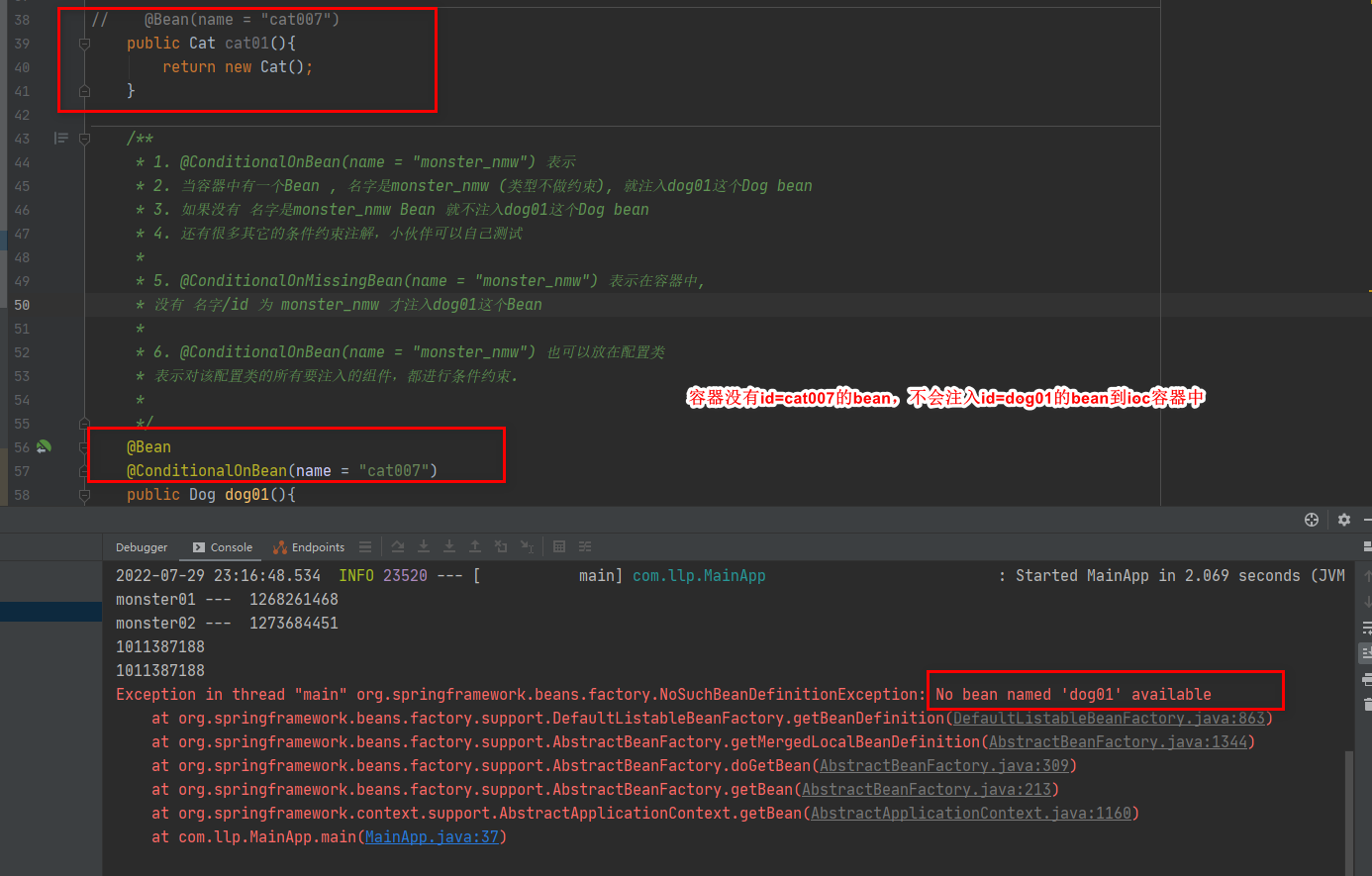This screenshot has height=876, width=1372.
Task: Open DefaultListableBeanFactory.java:863 stack link
Action: click(1109, 719)
